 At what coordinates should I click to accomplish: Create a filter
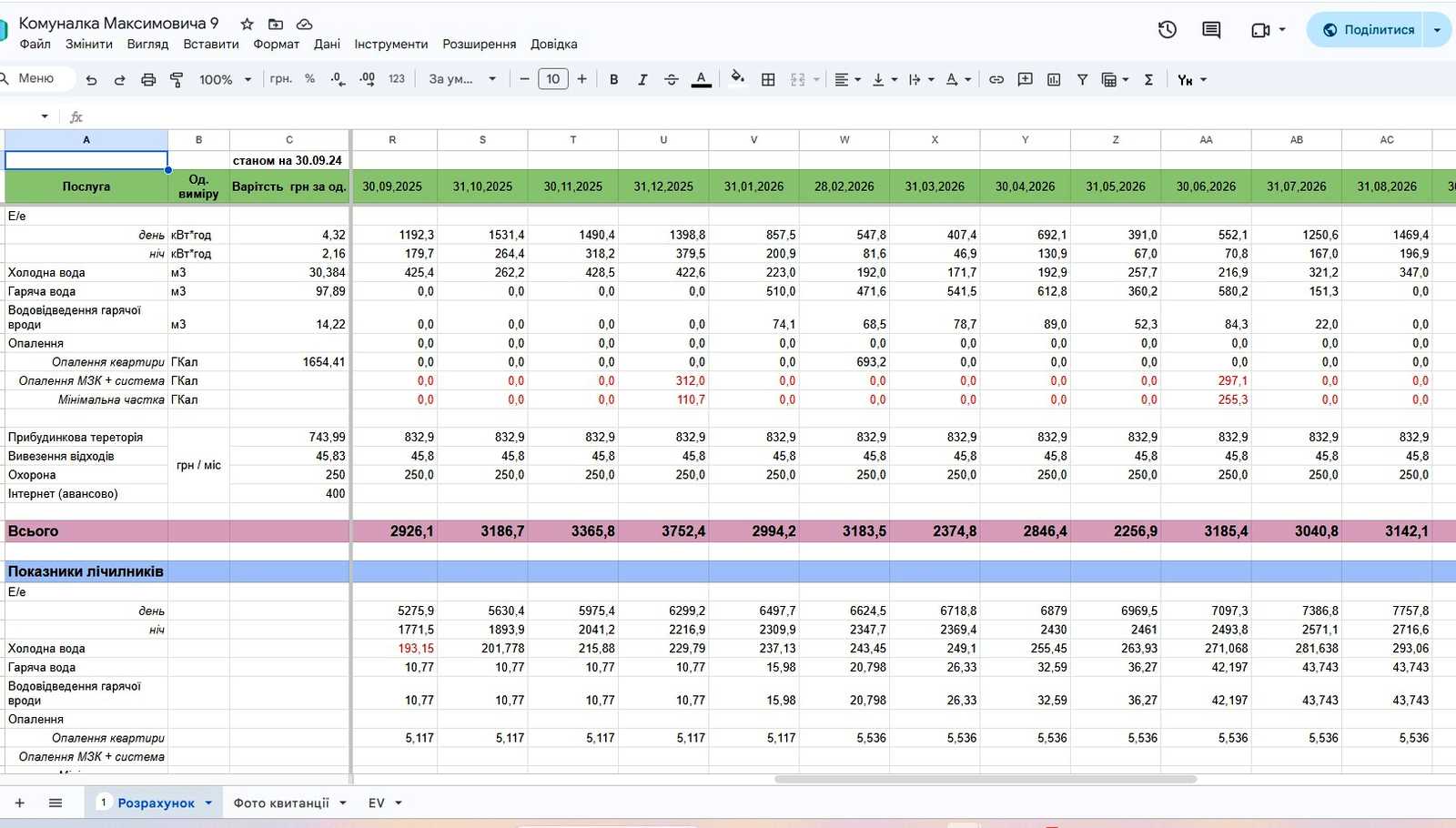1082,80
